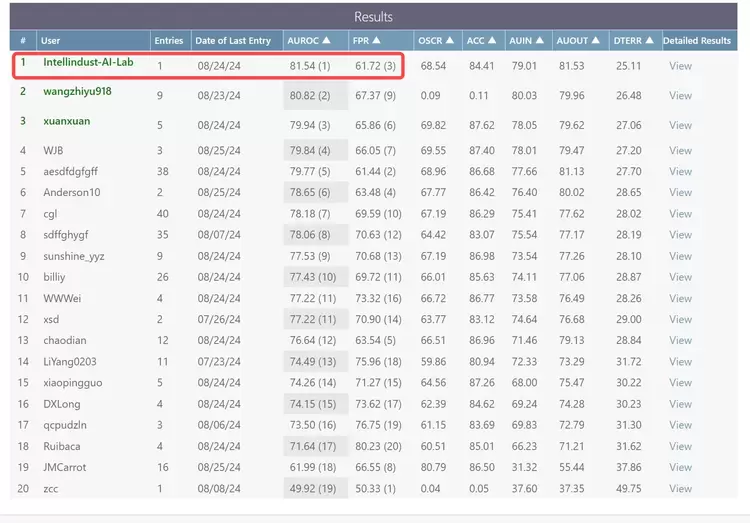View detailed results for JMCarrot

point(680,467)
